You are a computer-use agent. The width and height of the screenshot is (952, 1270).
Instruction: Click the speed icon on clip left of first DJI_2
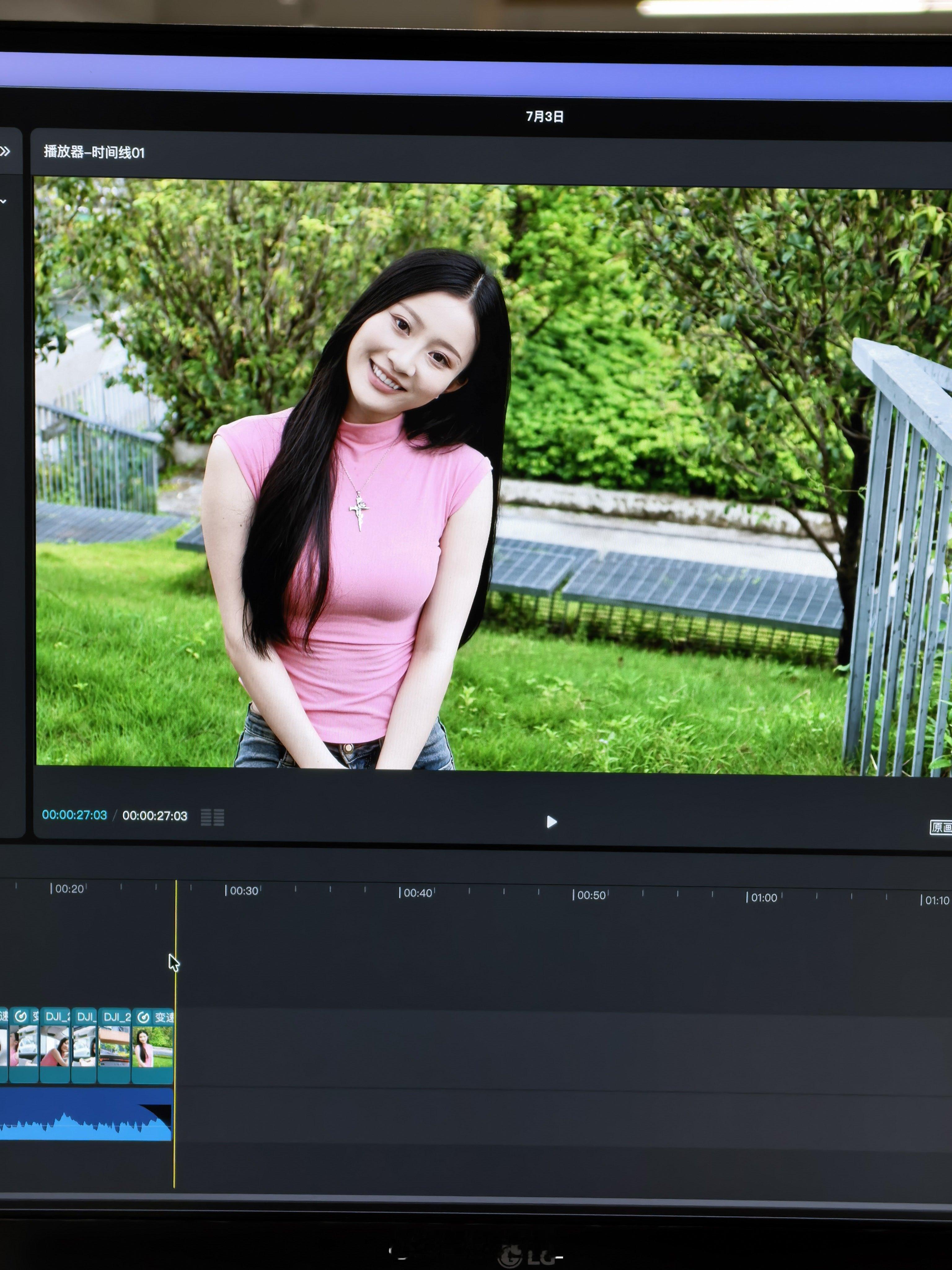coord(21,1016)
